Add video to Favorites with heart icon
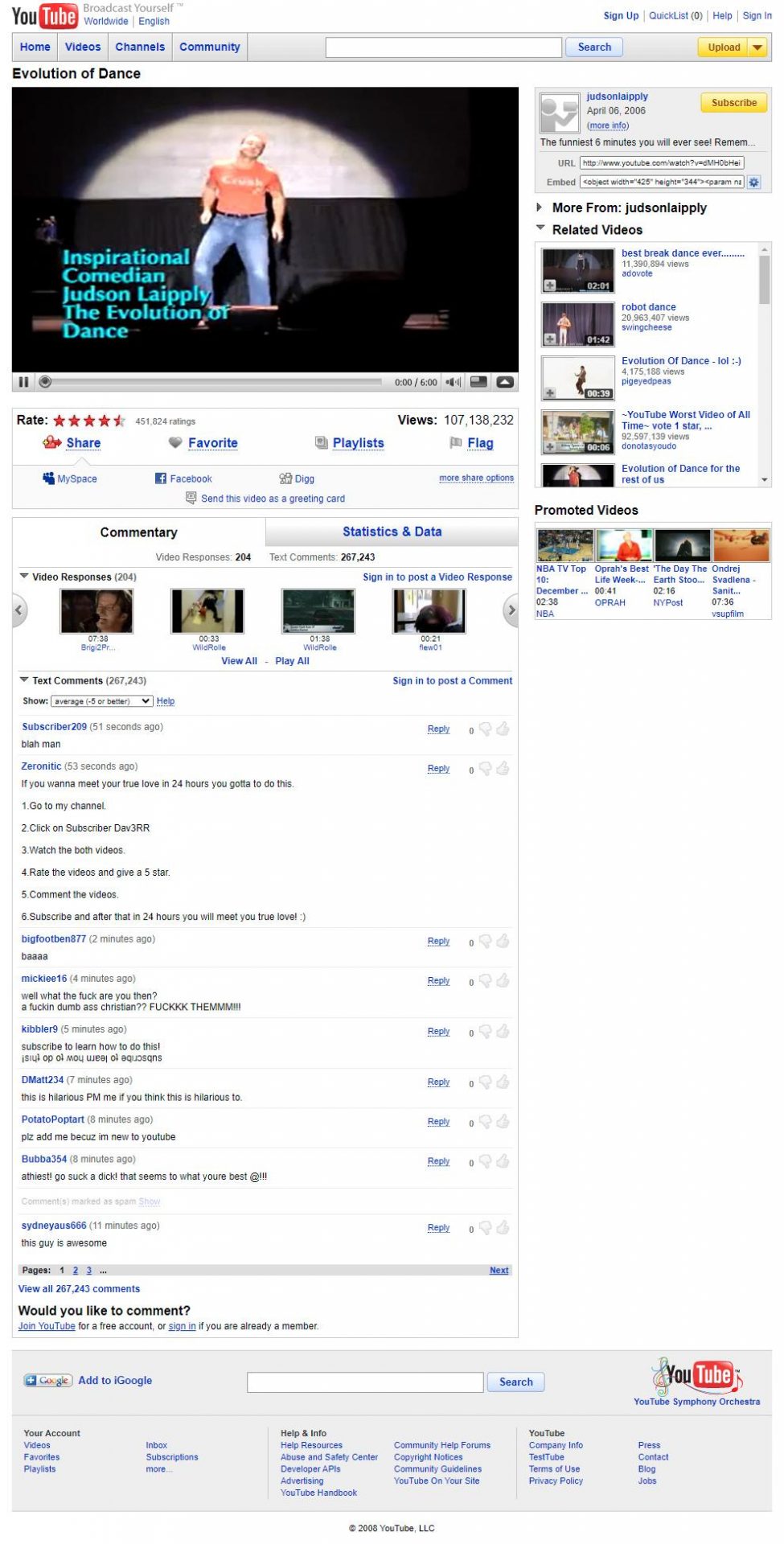The image size is (784, 1544). pyautogui.click(x=175, y=442)
